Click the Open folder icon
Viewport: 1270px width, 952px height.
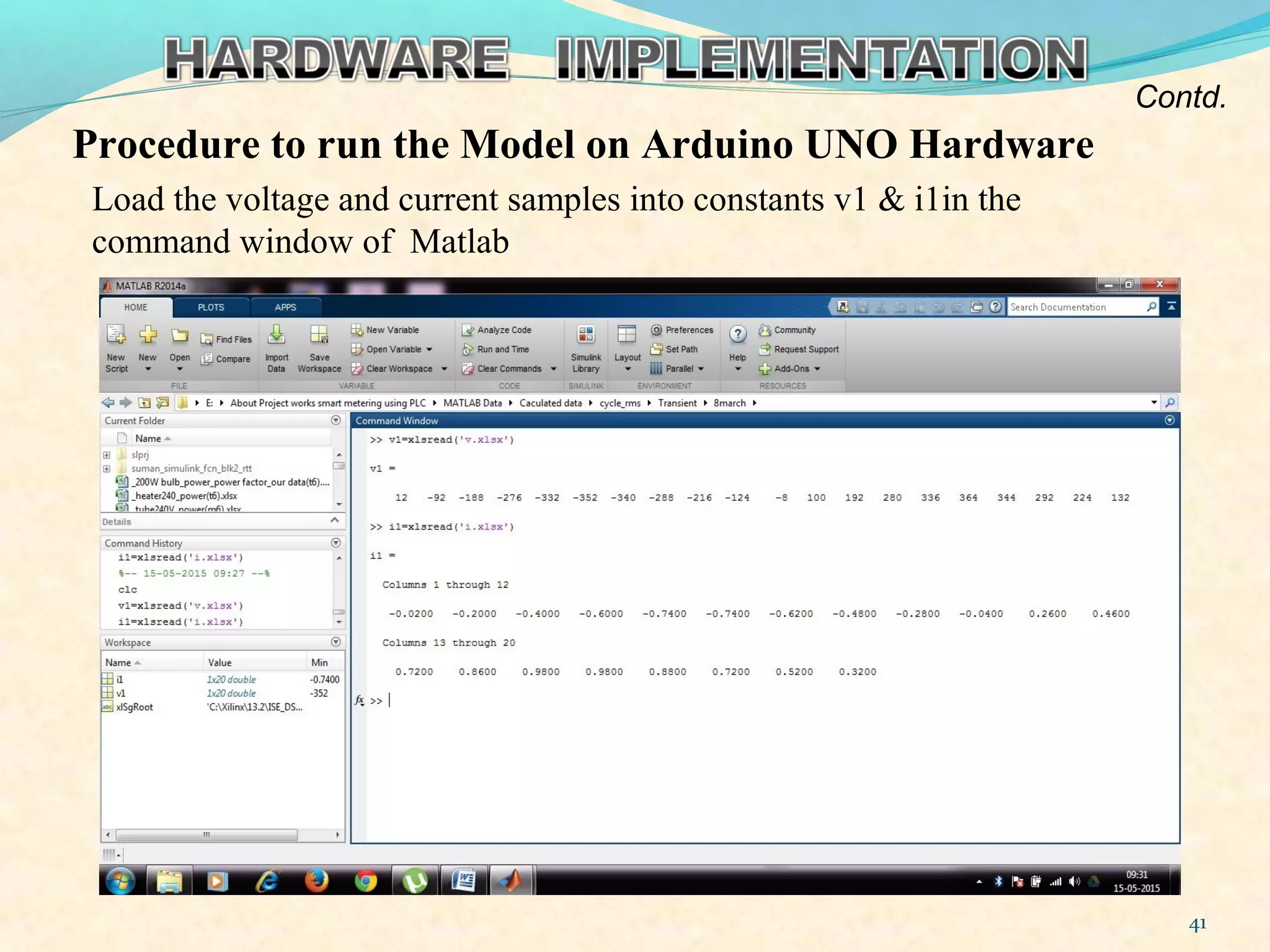pyautogui.click(x=180, y=335)
